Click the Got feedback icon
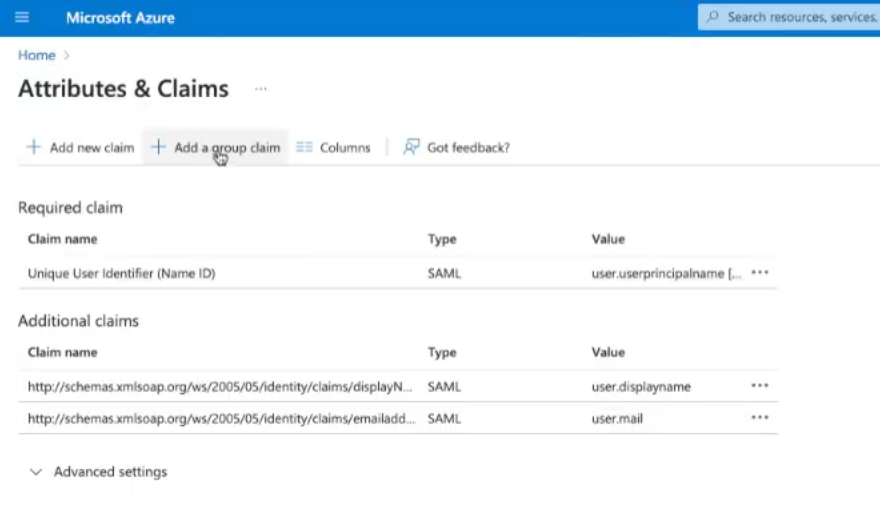 pos(411,147)
